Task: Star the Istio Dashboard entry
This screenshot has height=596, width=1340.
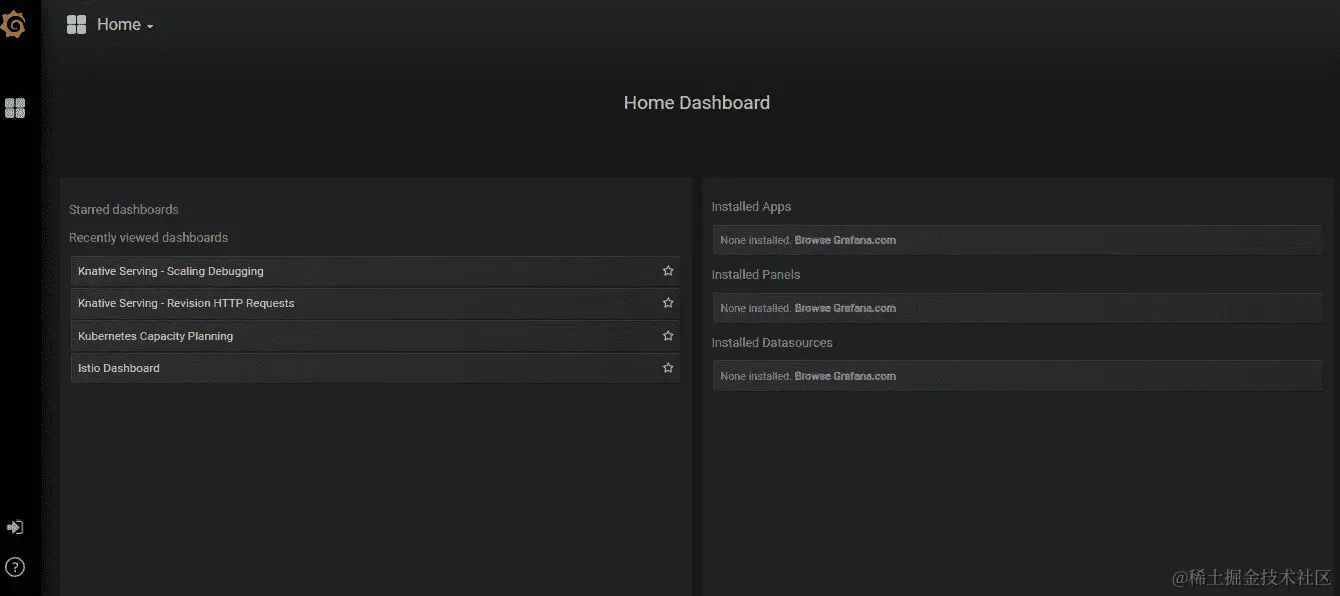Action: point(667,367)
